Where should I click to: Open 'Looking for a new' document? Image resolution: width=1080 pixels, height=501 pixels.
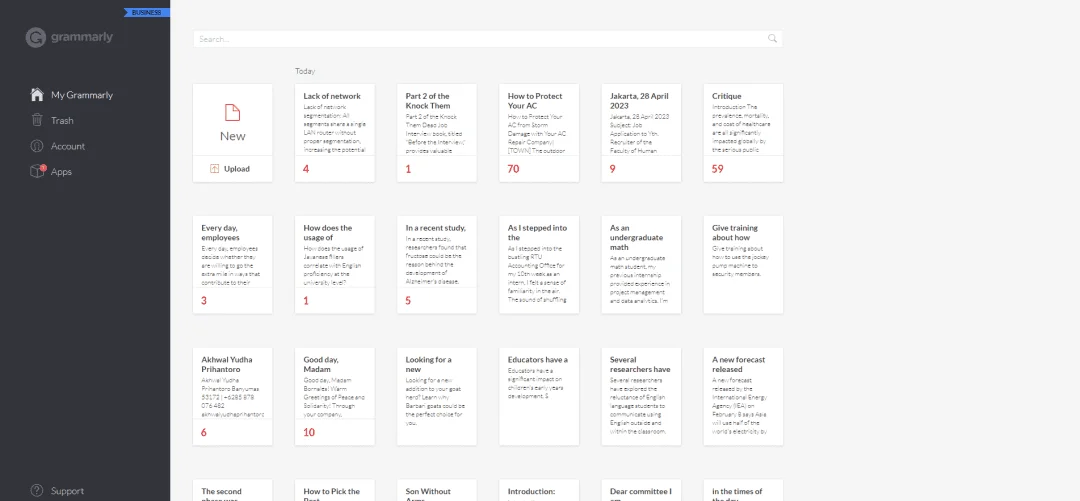[437, 396]
